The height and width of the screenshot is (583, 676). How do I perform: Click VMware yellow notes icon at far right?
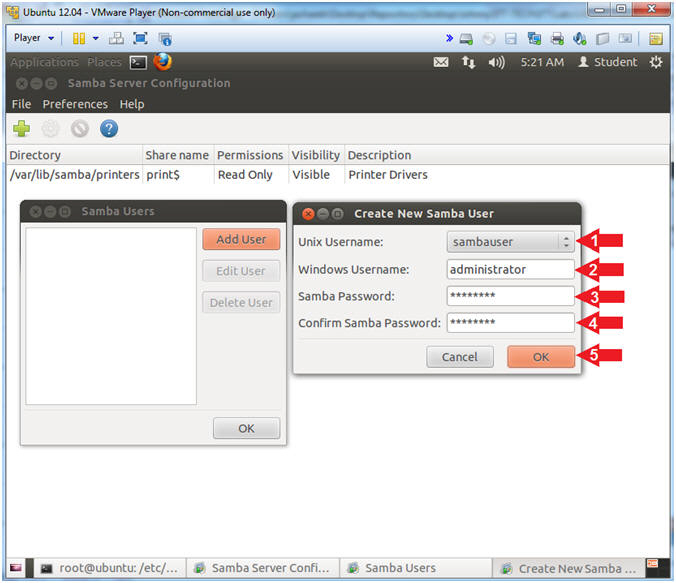click(x=656, y=39)
